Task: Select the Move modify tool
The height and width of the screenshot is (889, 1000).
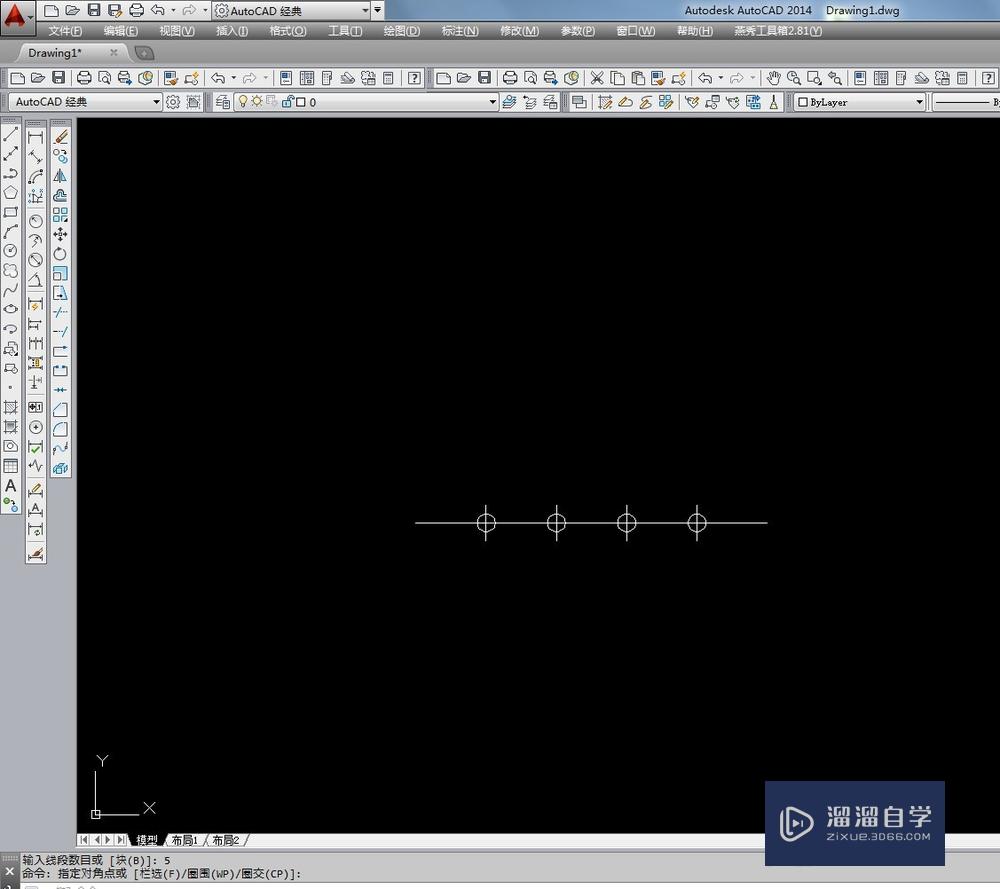Action: pyautogui.click(x=61, y=234)
